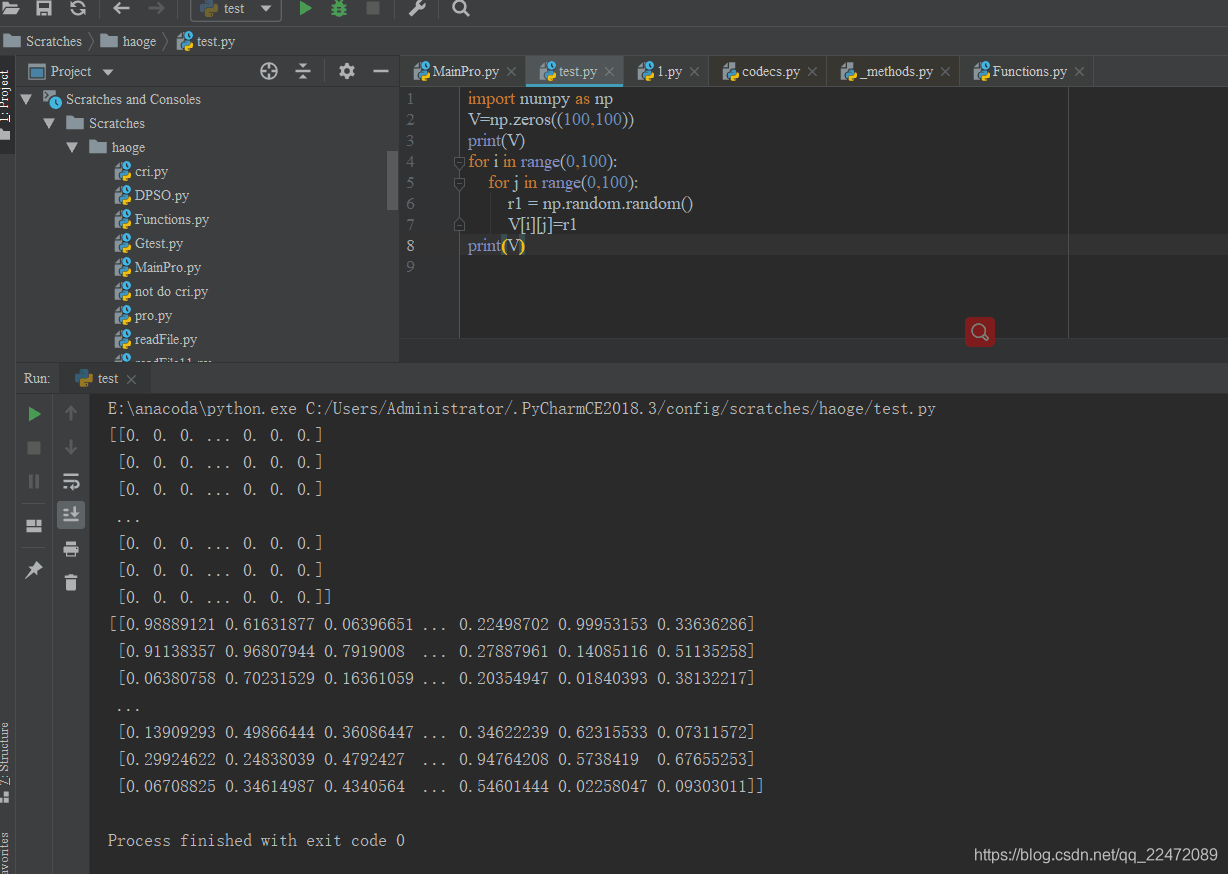The image size is (1228, 874).
Task: Click the Project panel vertical scrollbar
Action: tap(392, 180)
